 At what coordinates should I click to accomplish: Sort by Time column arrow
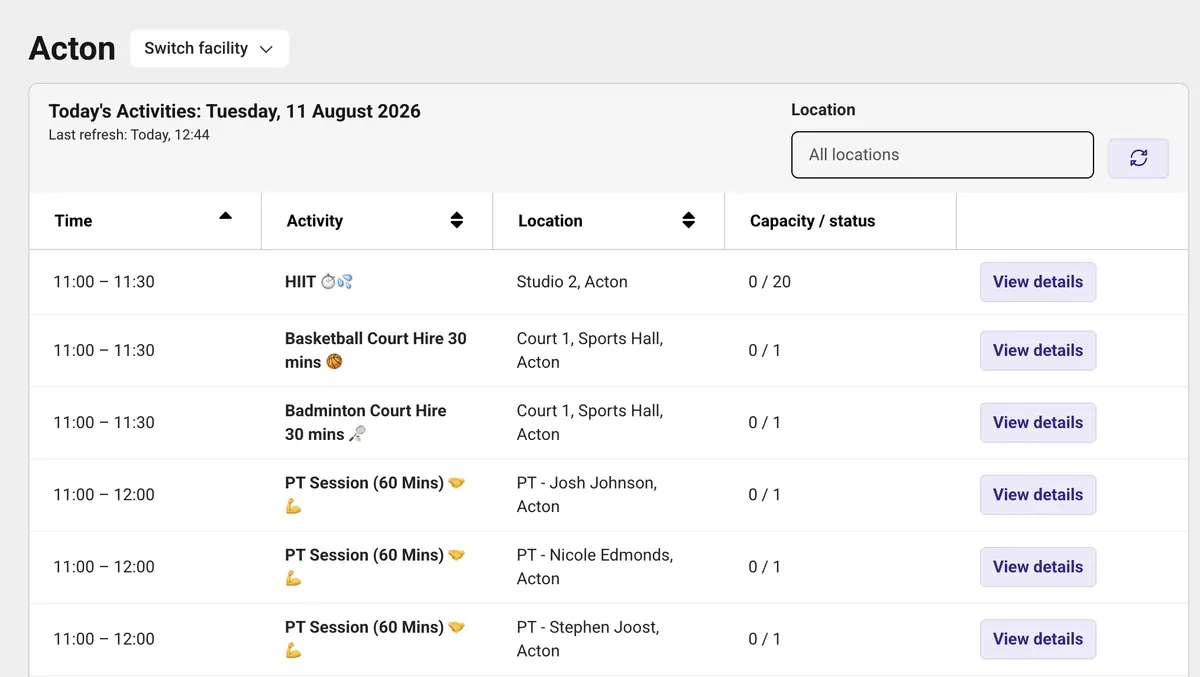225,216
